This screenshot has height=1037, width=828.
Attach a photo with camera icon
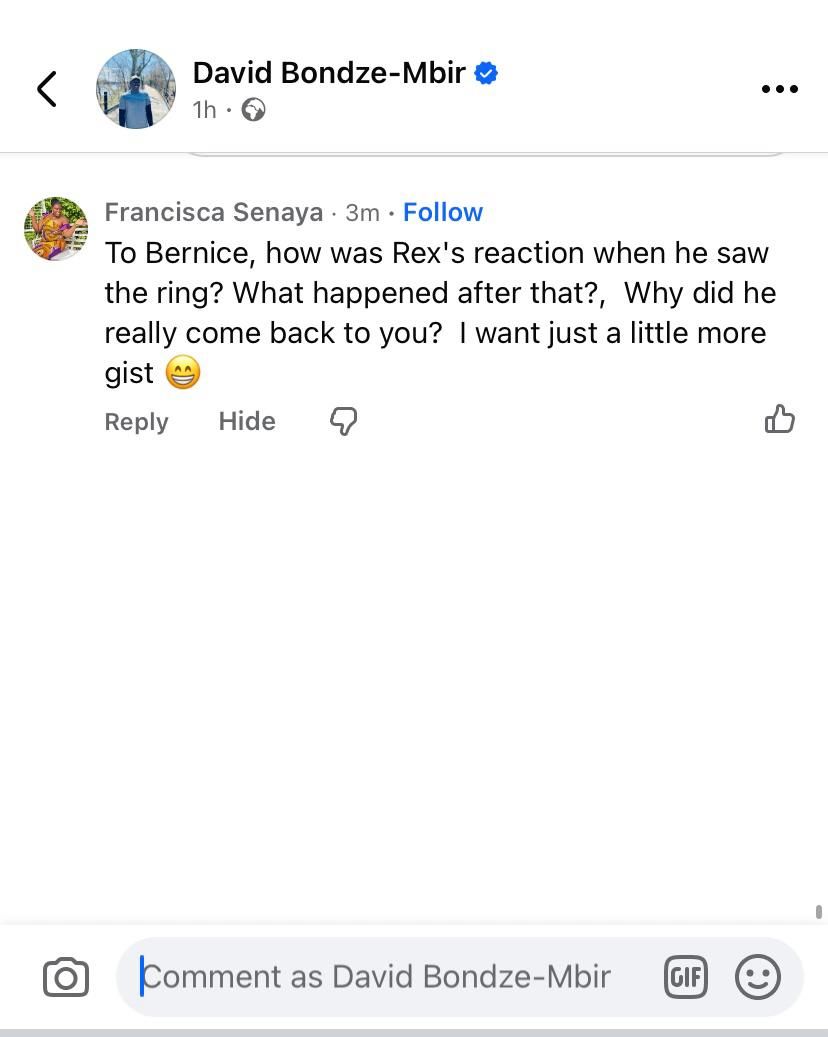(66, 977)
